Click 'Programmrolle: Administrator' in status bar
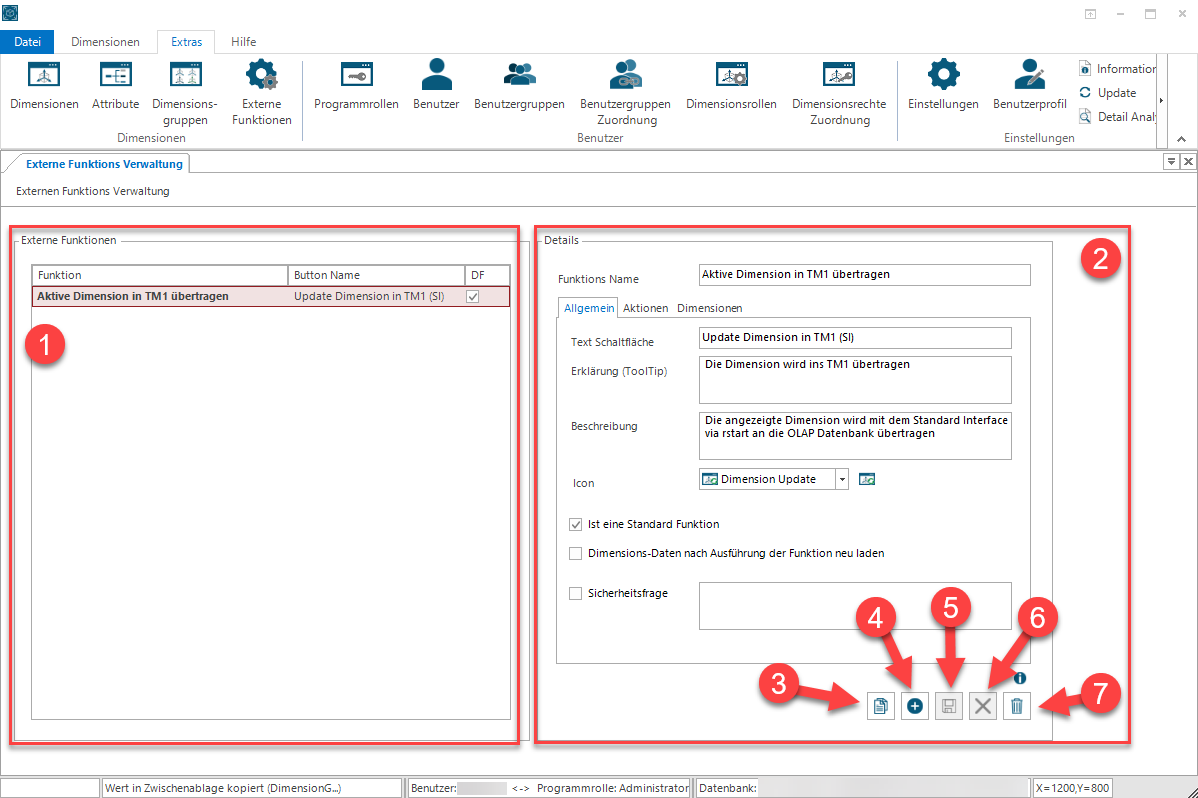Viewport: 1198px width, 798px height. click(x=613, y=788)
